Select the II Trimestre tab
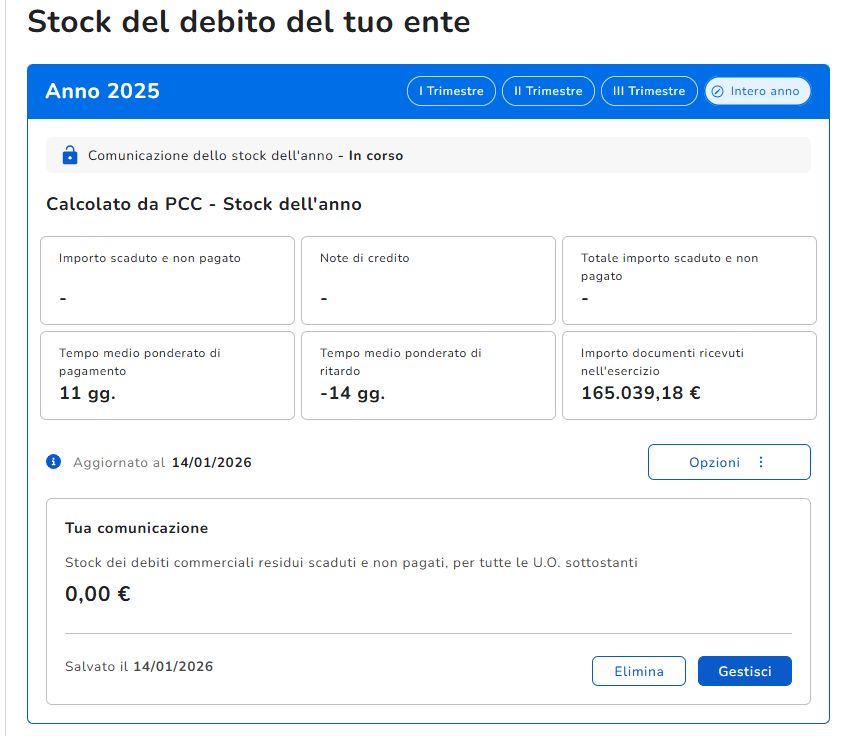Screen dimensions: 848x736 (x=548, y=91)
